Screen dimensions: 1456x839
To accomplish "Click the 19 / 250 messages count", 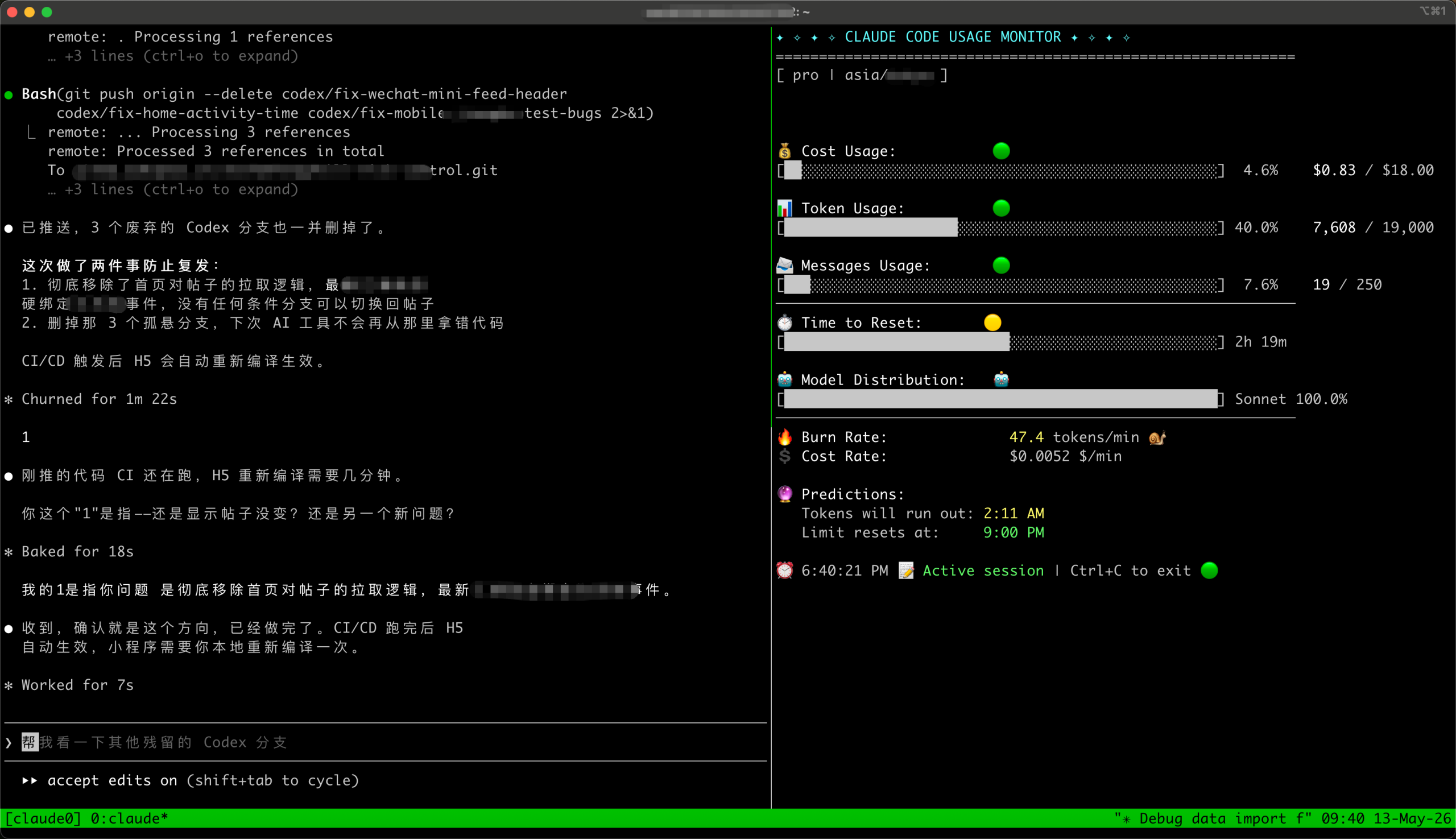I will [1347, 284].
